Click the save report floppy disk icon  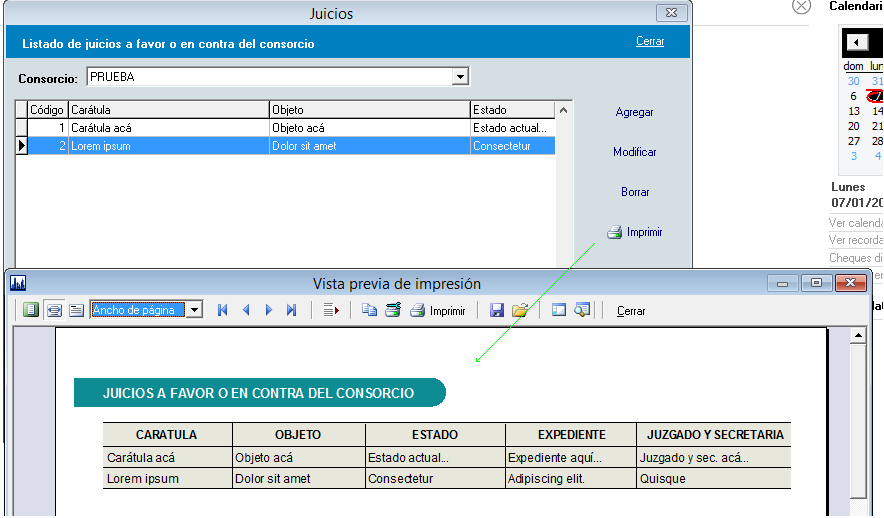click(497, 310)
